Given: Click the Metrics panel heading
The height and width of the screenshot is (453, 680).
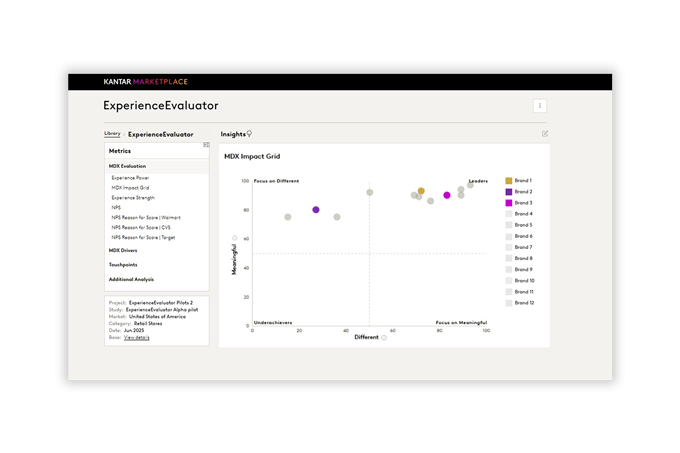Looking at the screenshot, I should (x=120, y=151).
